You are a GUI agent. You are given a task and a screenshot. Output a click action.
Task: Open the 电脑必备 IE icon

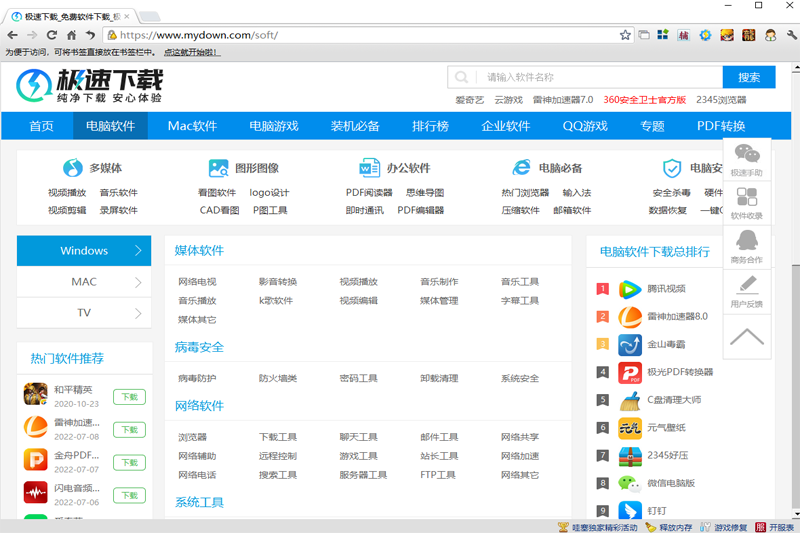tap(521, 168)
